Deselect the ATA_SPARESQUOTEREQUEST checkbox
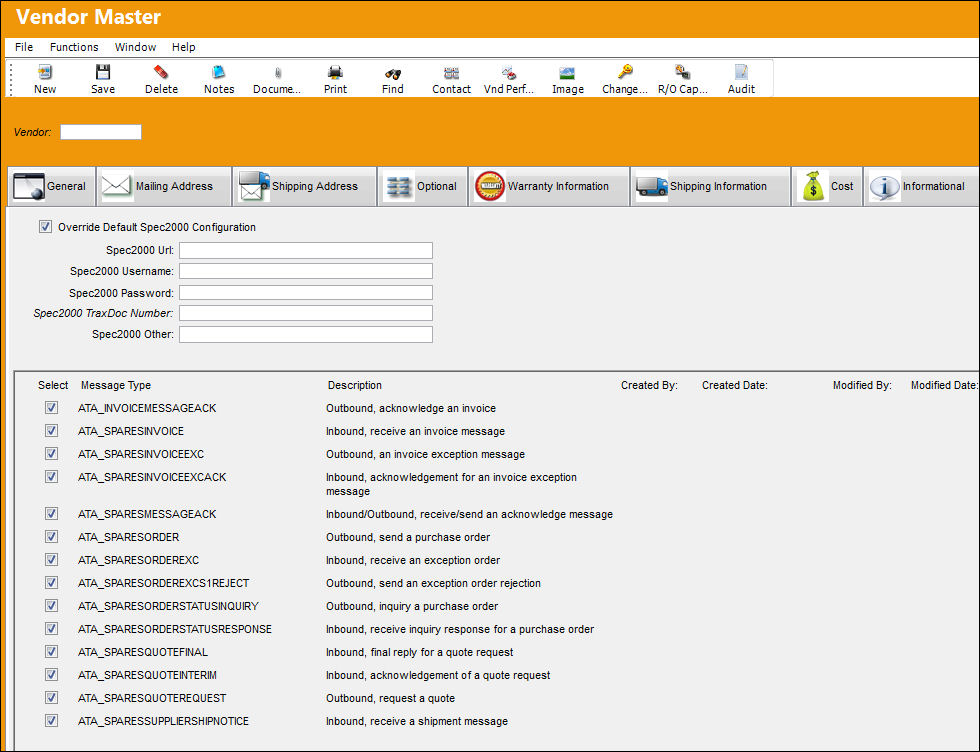Image resolution: width=980 pixels, height=752 pixels. pos(51,698)
